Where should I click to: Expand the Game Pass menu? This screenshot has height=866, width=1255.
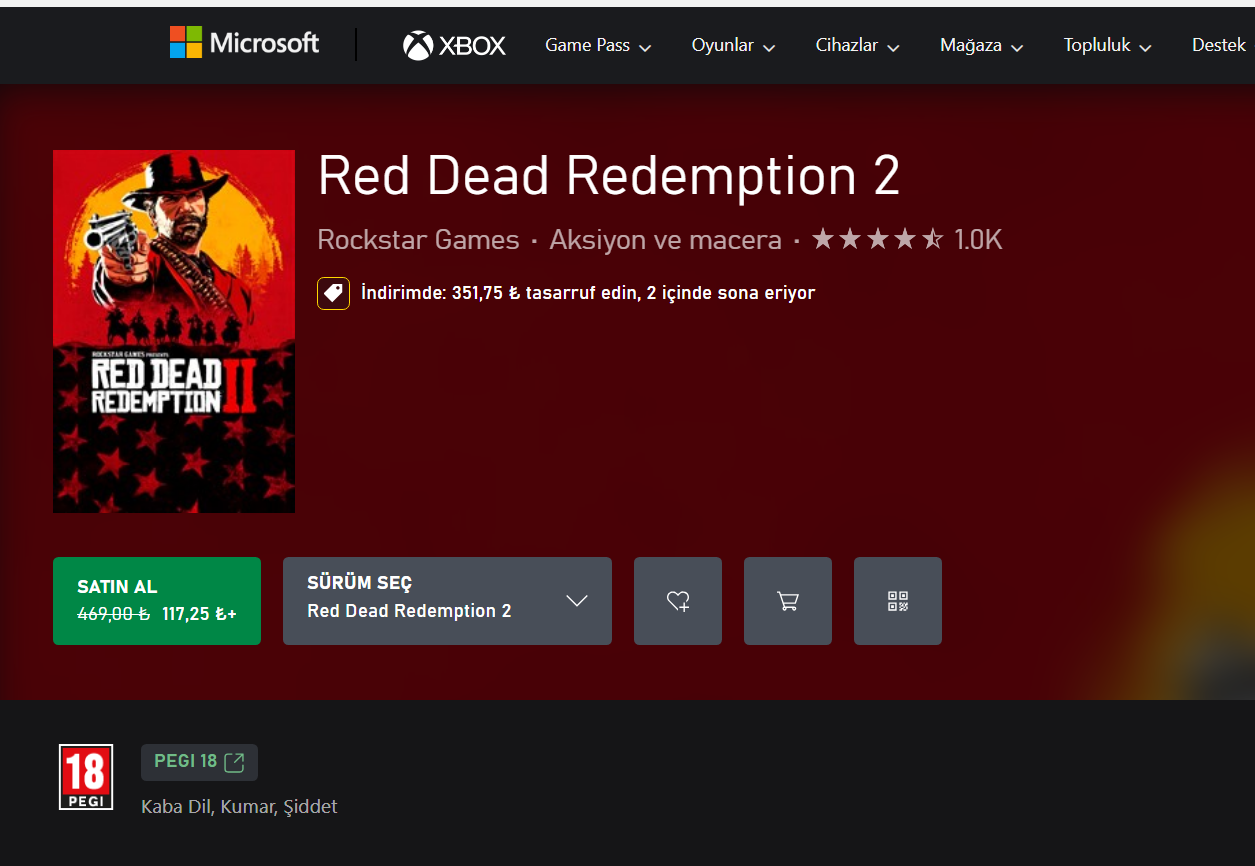(598, 46)
